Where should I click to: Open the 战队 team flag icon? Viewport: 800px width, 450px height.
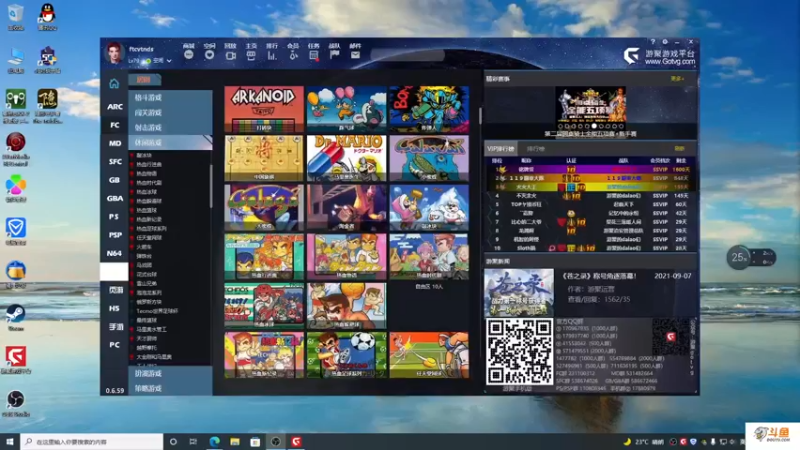click(334, 55)
